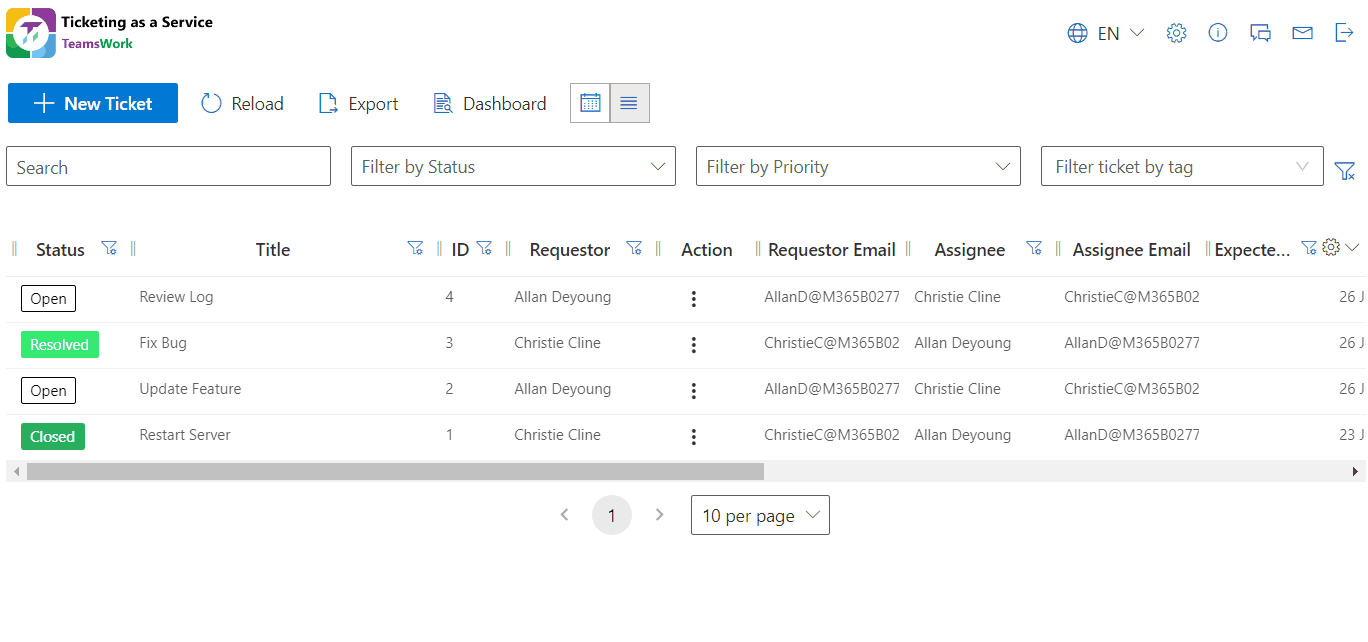This screenshot has height=642, width=1368.
Task: Click the mail envelope icon
Action: [x=1302, y=33]
